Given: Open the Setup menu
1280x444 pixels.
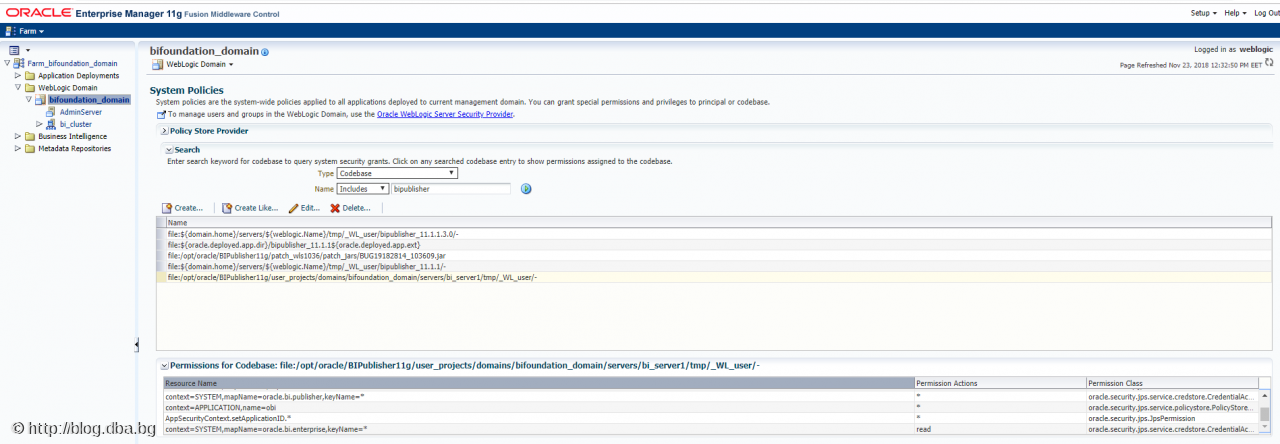Looking at the screenshot, I should pyautogui.click(x=1203, y=13).
